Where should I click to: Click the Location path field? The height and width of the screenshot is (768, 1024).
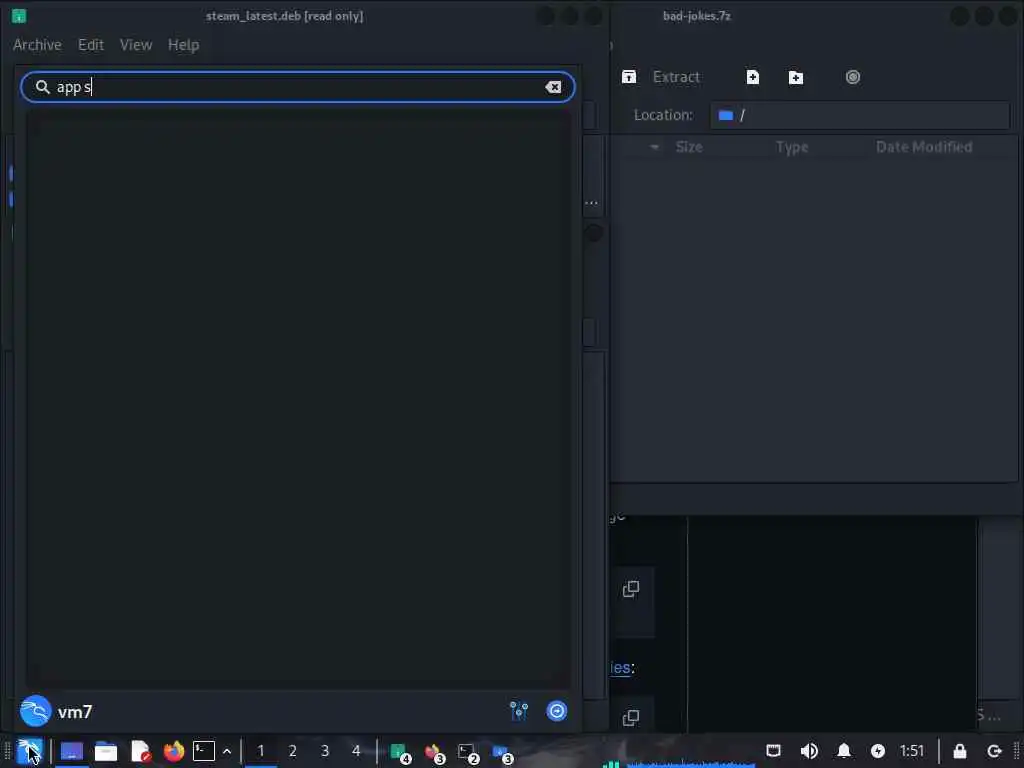[x=859, y=115]
